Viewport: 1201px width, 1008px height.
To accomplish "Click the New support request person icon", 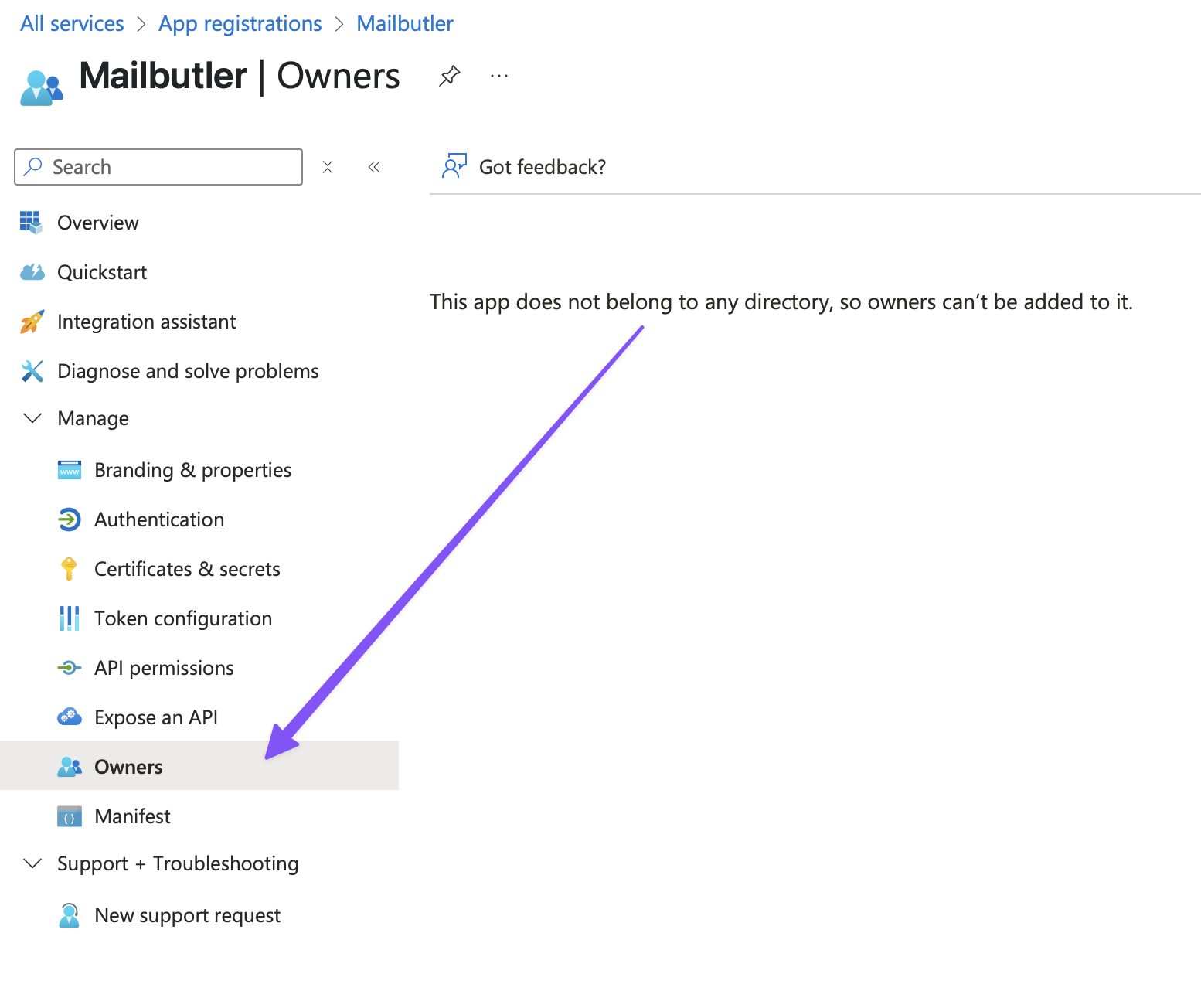I will (x=70, y=915).
